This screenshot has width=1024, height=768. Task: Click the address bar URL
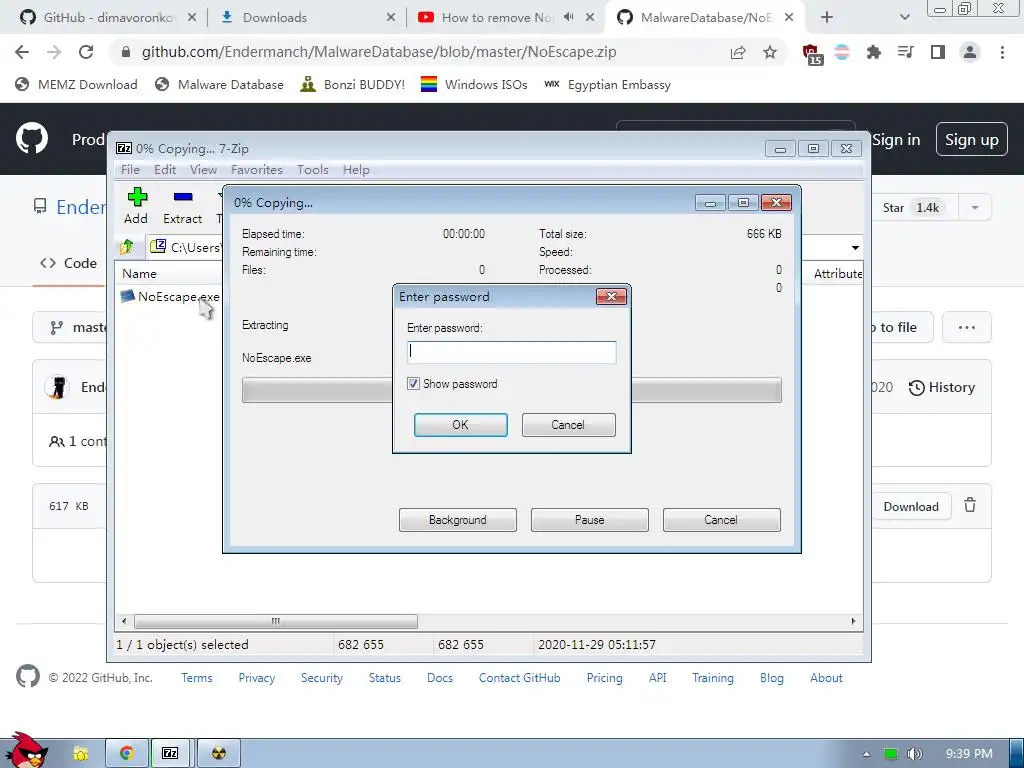tap(379, 52)
